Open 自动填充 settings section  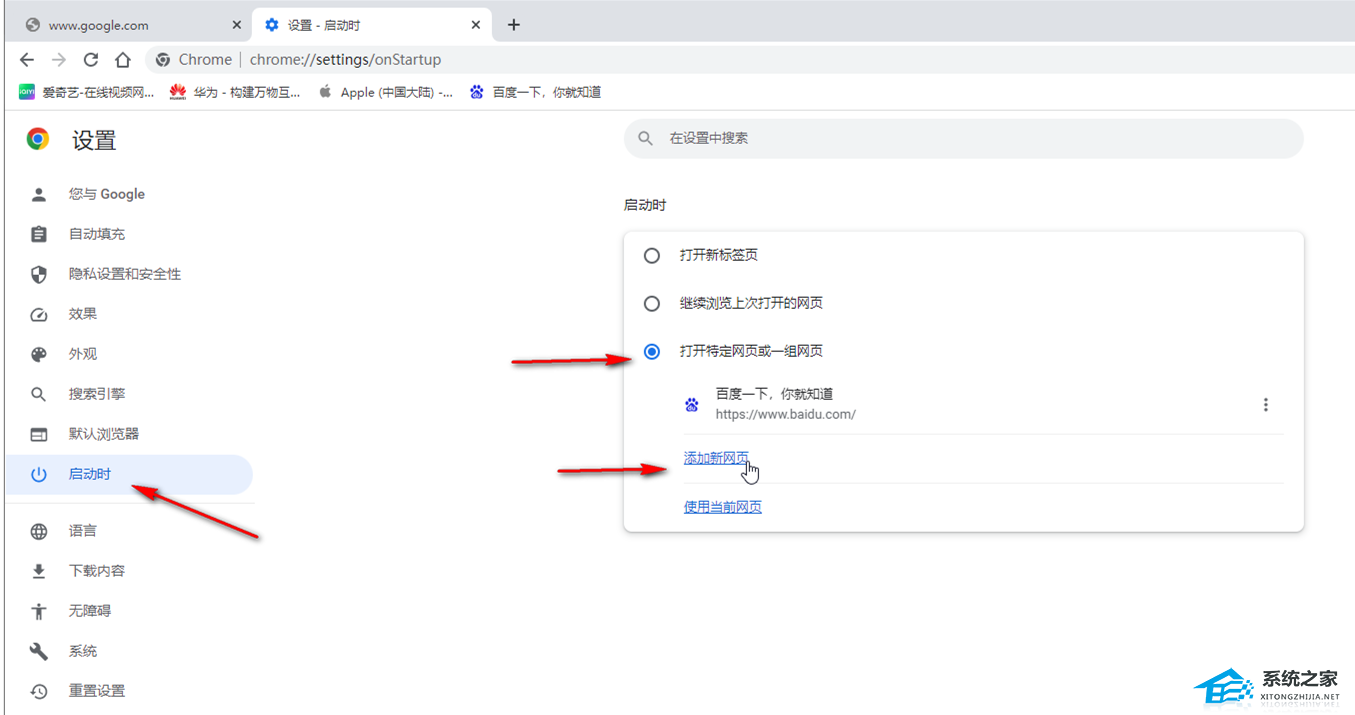pyautogui.click(x=97, y=234)
